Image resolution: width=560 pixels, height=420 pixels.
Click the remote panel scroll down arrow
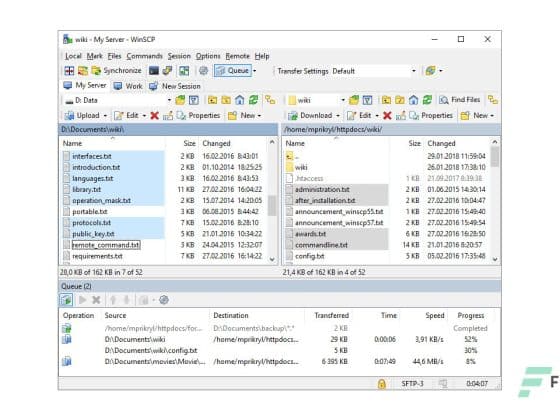click(495, 259)
